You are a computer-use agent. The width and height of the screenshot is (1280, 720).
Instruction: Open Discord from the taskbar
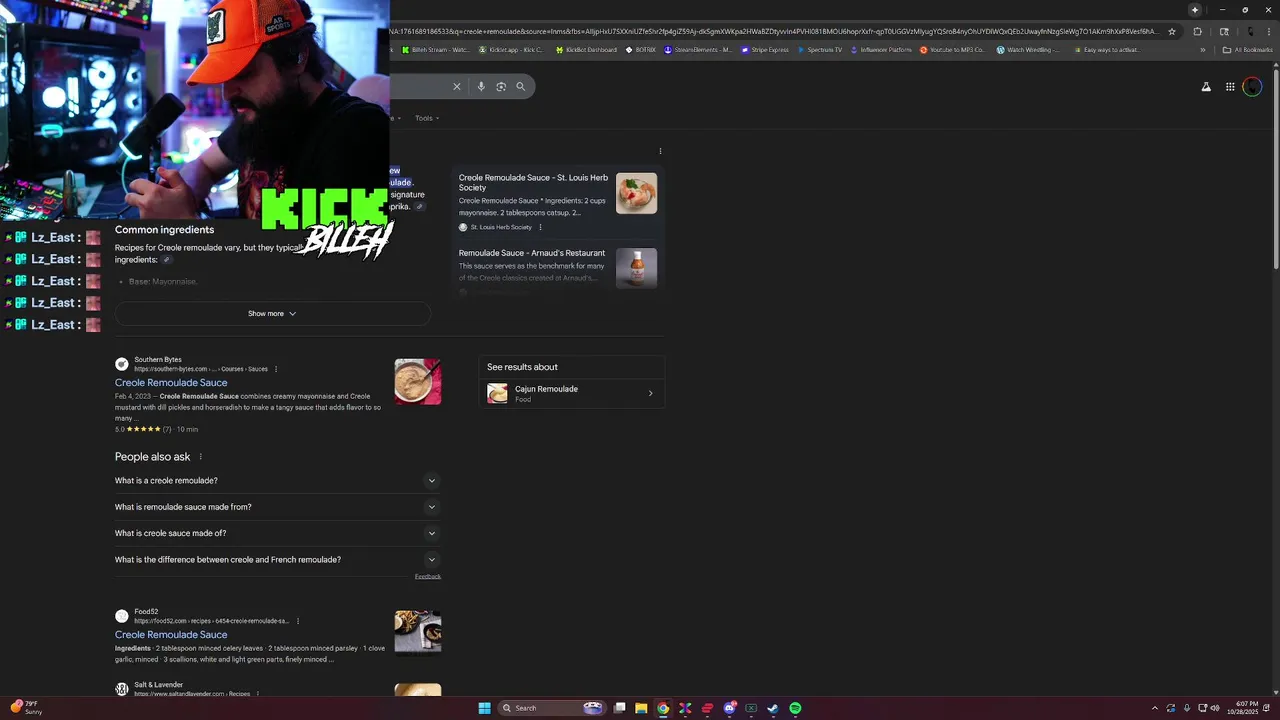pyautogui.click(x=729, y=708)
